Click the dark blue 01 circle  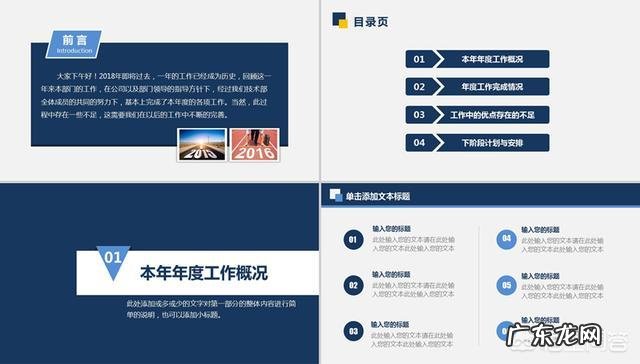353,240
